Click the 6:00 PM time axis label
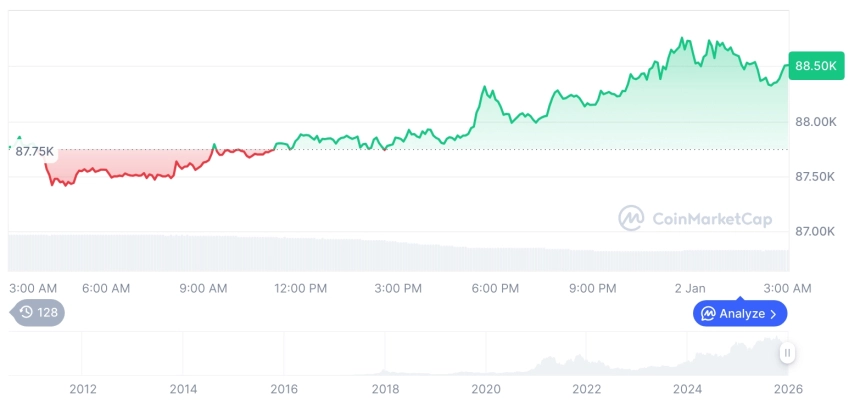860x401 pixels. click(x=495, y=288)
